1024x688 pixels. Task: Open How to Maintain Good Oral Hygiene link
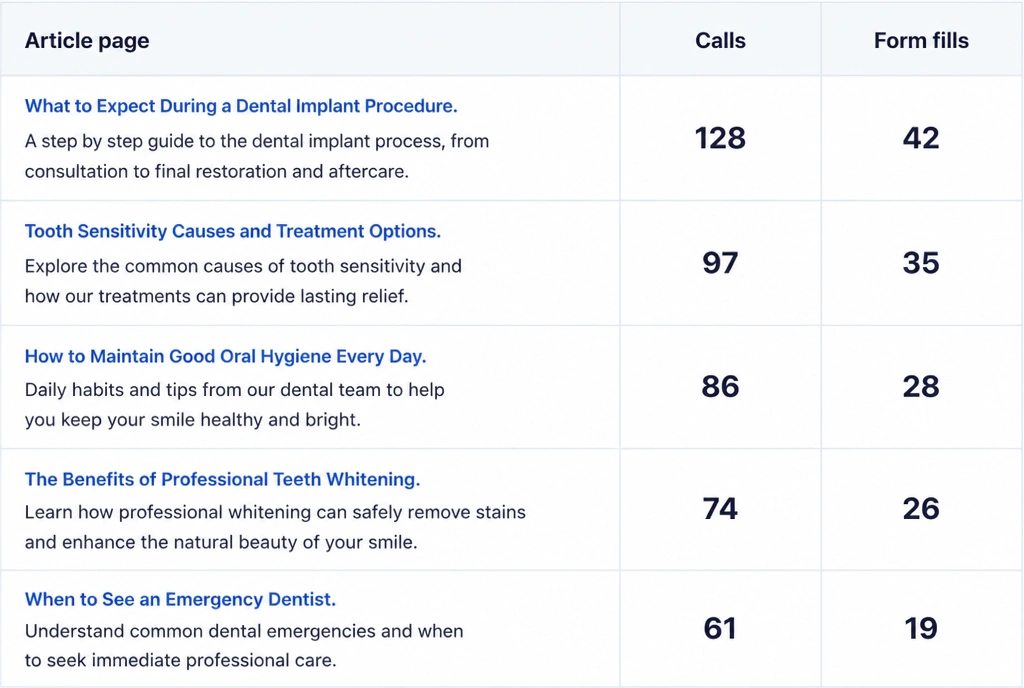tap(225, 356)
